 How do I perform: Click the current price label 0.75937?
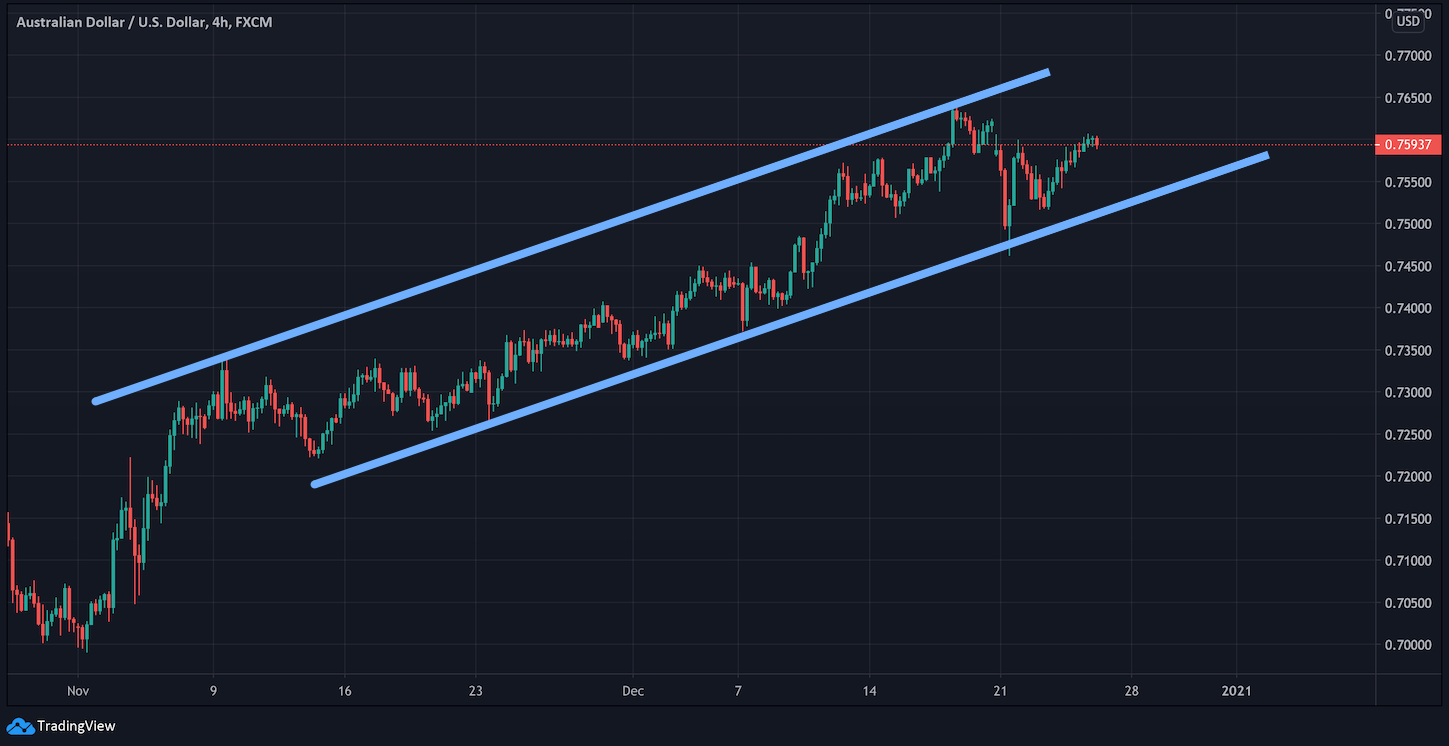pyautogui.click(x=1408, y=145)
